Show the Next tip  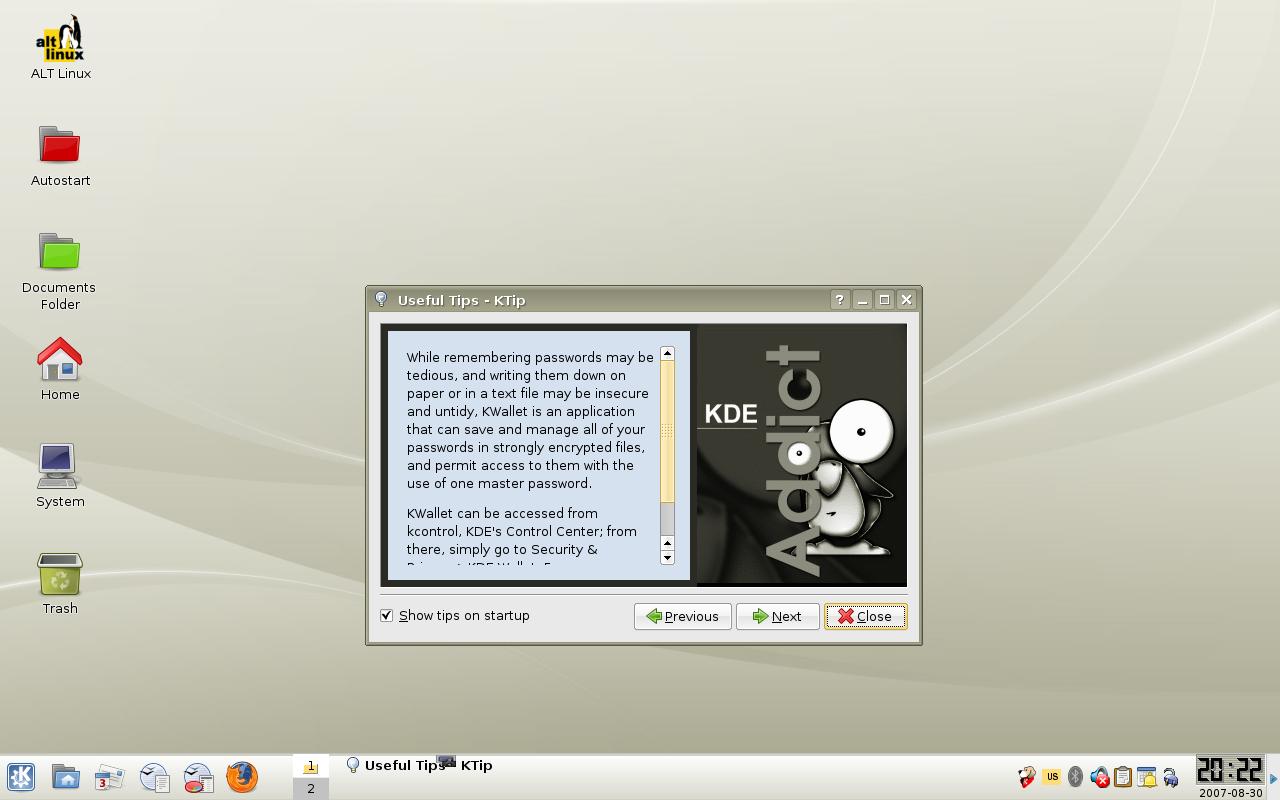(x=777, y=616)
